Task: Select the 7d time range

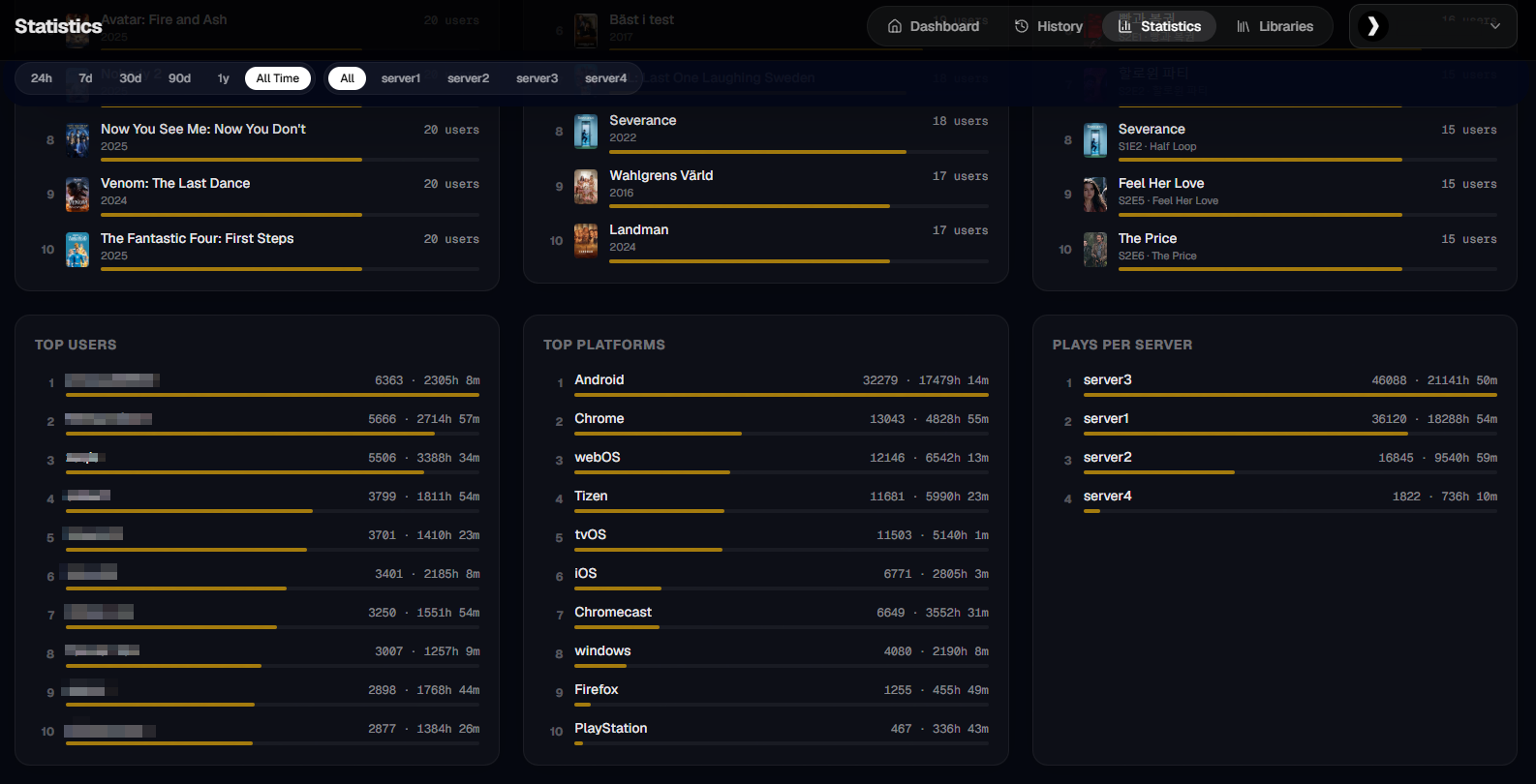Action: (x=85, y=78)
